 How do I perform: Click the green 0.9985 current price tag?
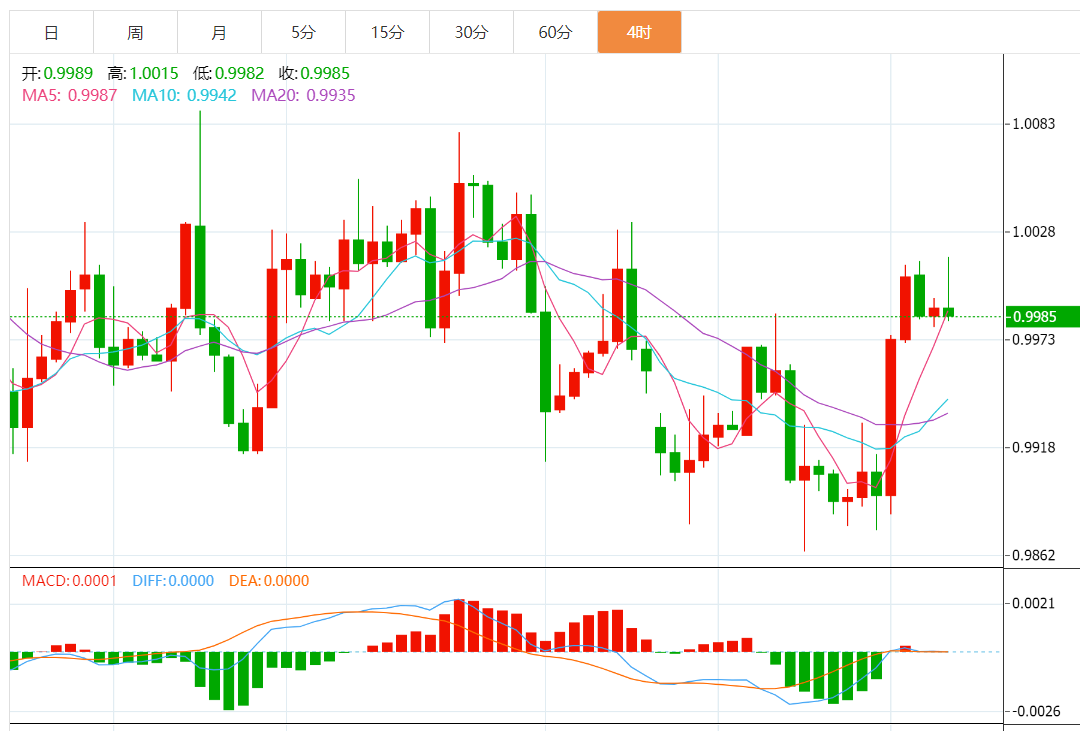pyautogui.click(x=1042, y=316)
